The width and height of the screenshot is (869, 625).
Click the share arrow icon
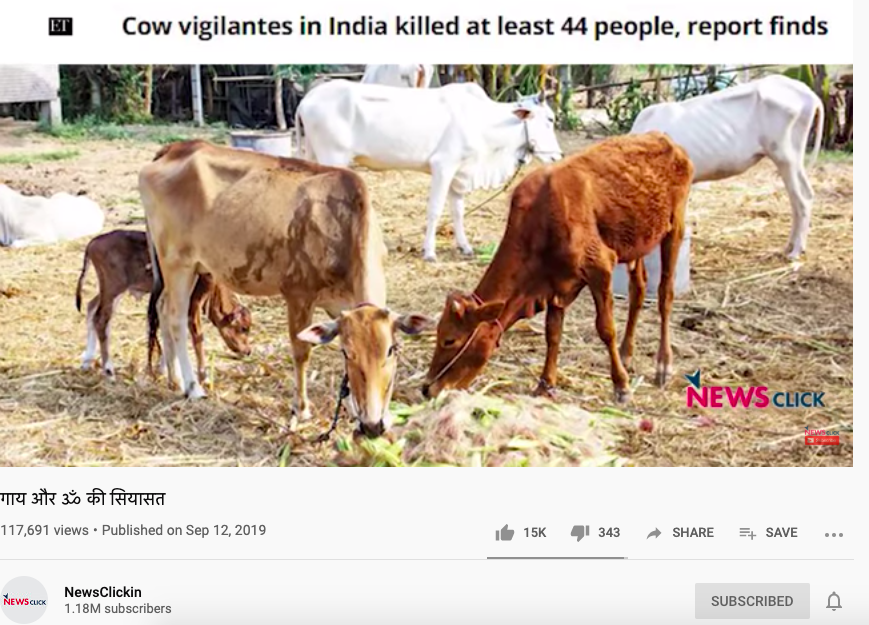pyautogui.click(x=654, y=533)
